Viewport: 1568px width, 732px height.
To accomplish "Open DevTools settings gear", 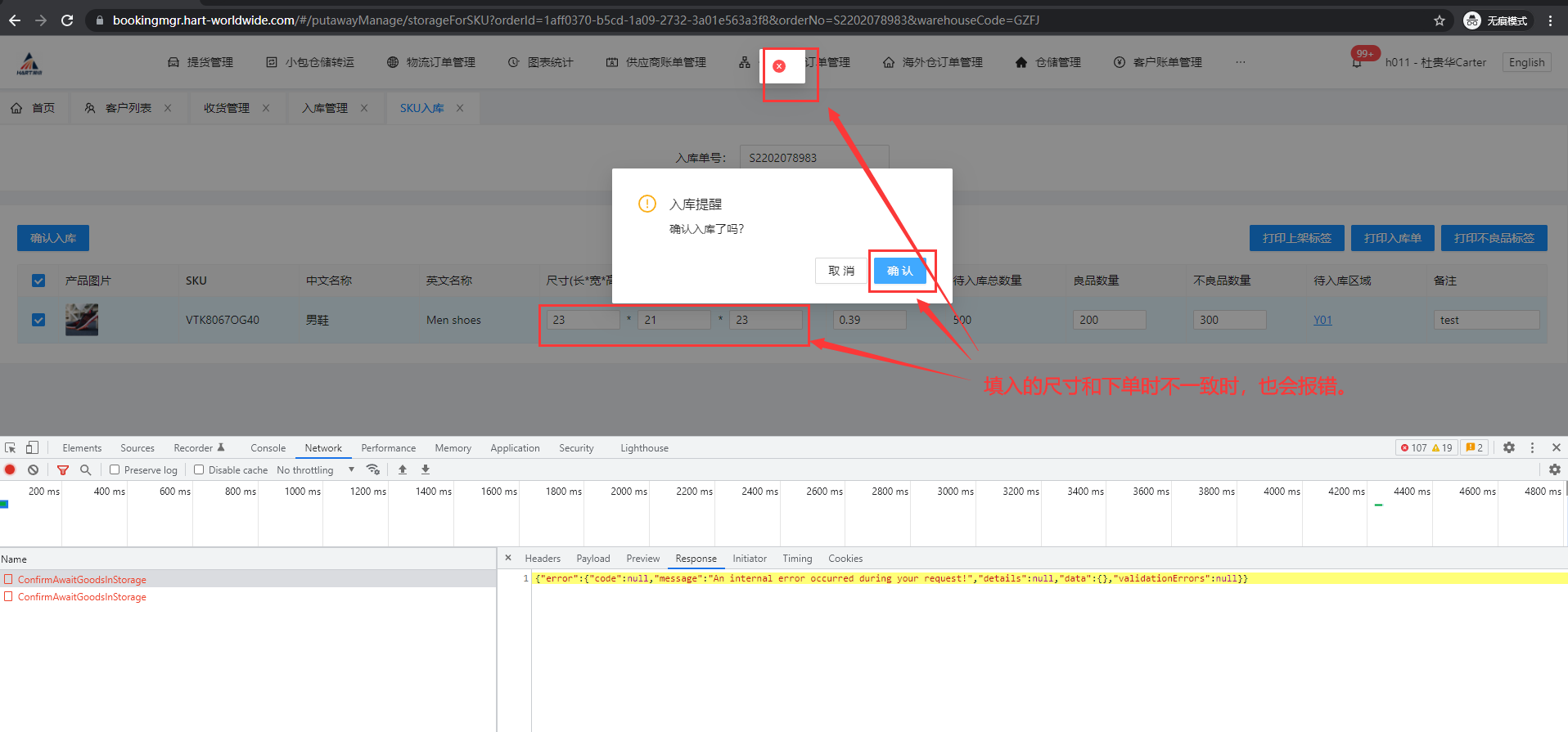I will coord(1509,447).
